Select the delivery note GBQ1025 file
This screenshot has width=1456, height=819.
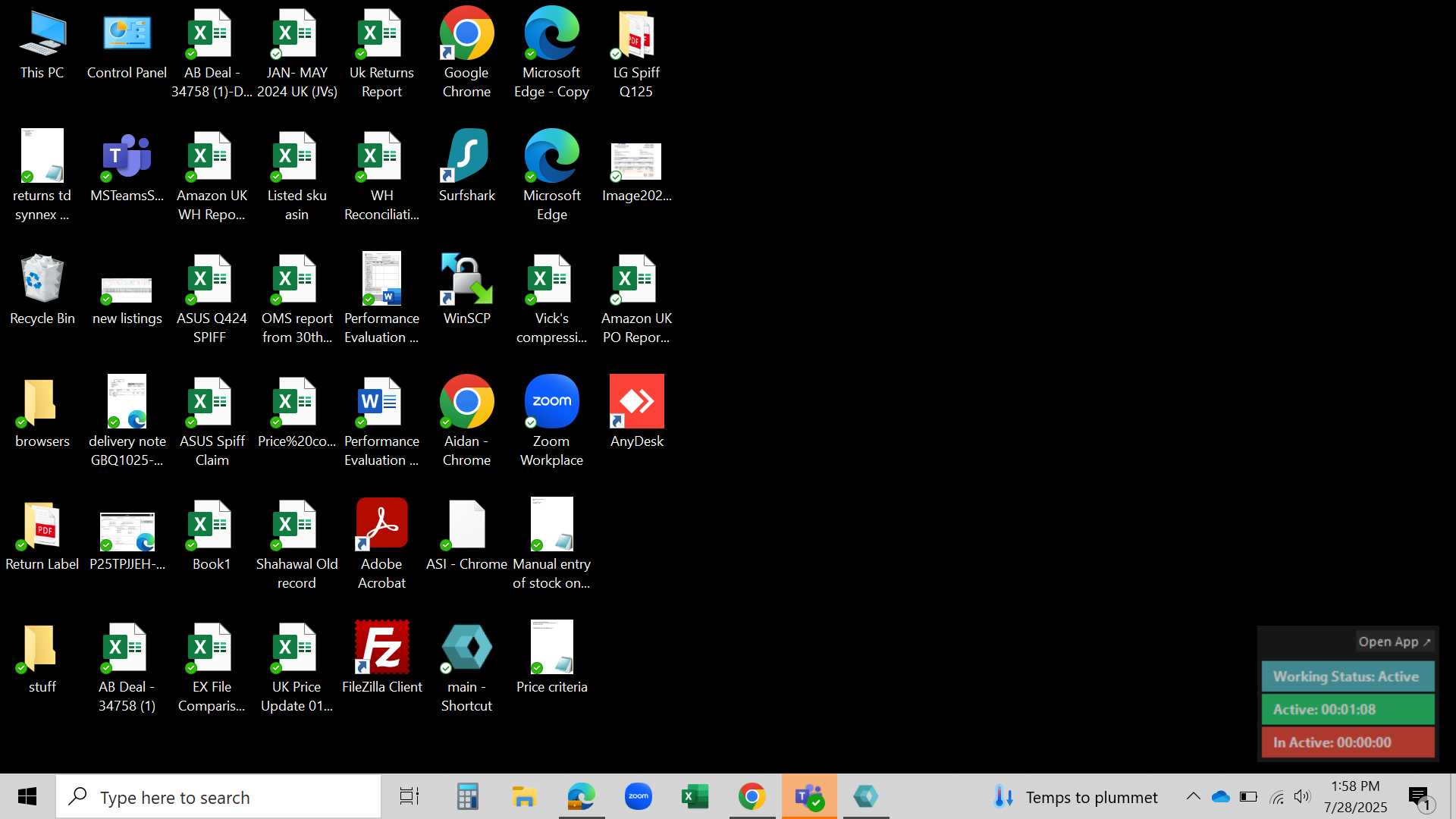pos(127,422)
